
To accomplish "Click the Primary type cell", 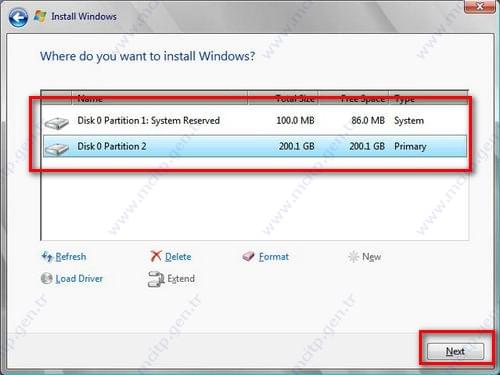I will (410, 146).
